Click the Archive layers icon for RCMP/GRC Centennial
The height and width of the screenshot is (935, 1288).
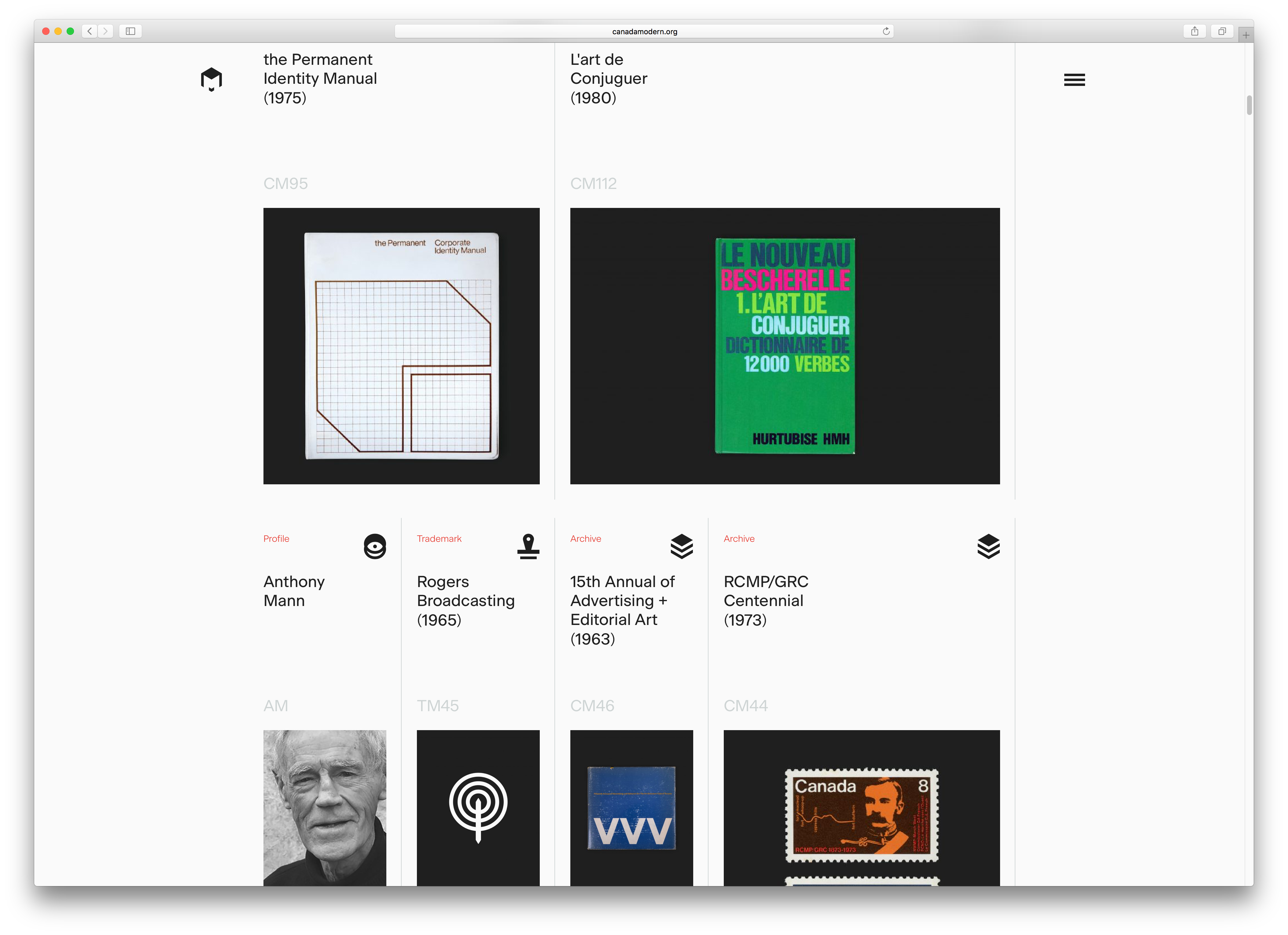[988, 546]
